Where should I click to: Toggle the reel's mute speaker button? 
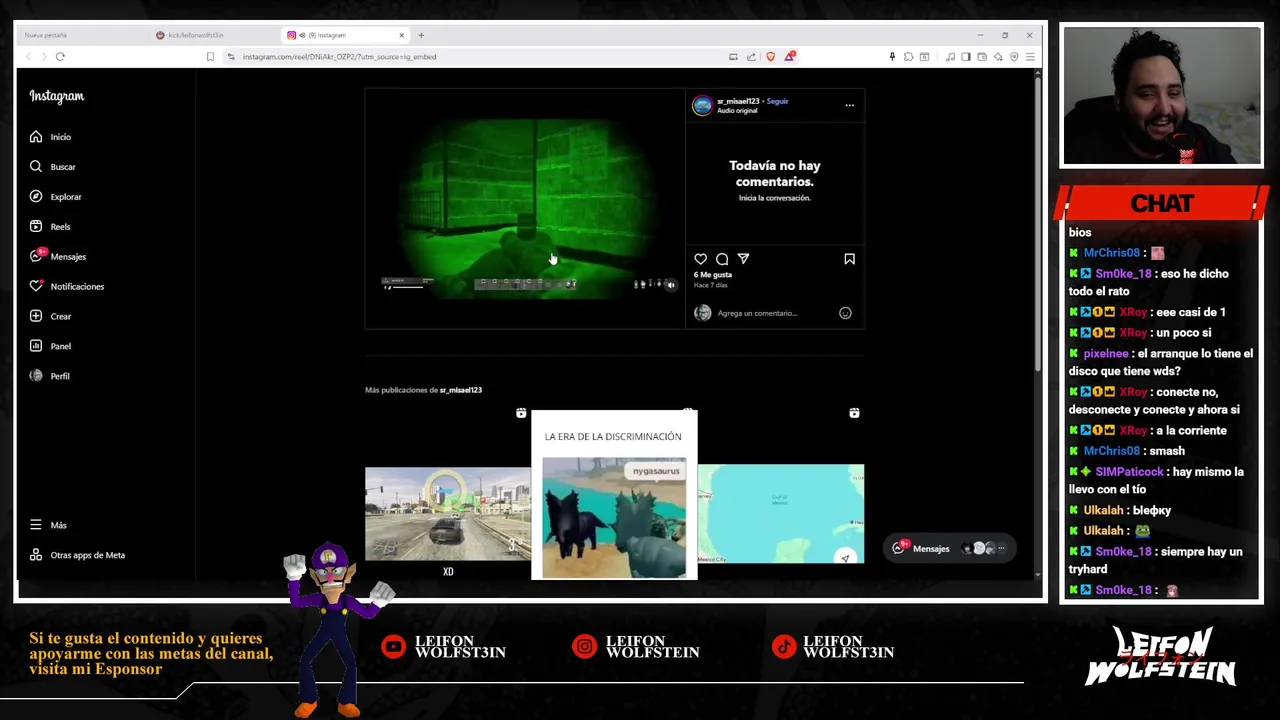(671, 285)
